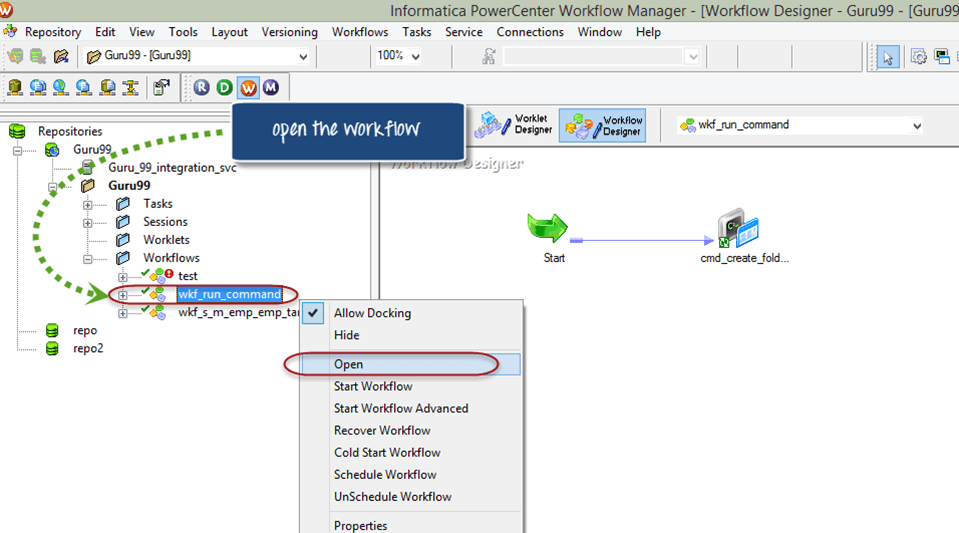Open the Repository menu
Image resolution: width=959 pixels, height=533 pixels.
click(x=53, y=32)
